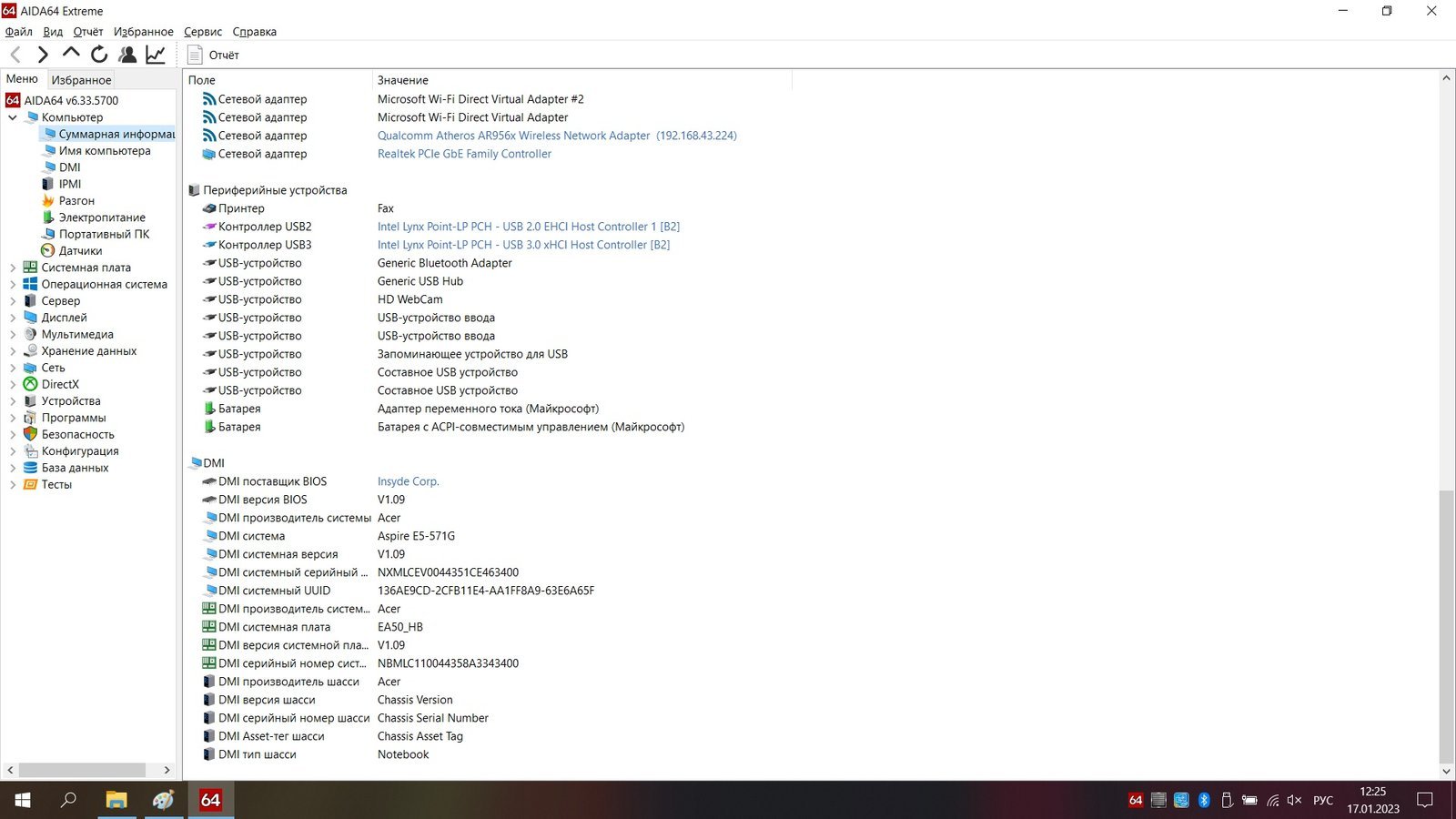1456x819 pixels.
Task: Expand the Сервер node
Action: 13,301
